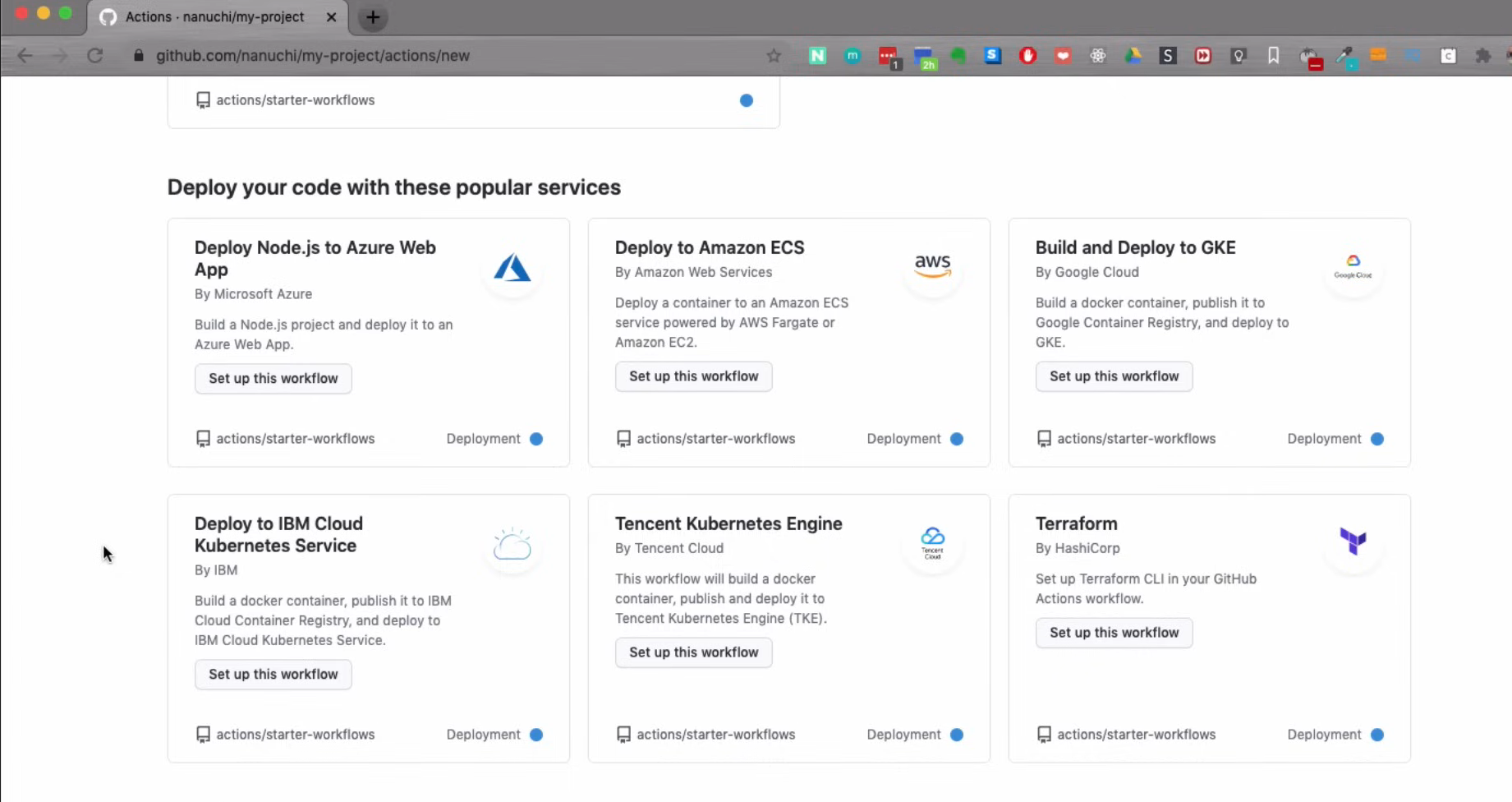Click the Terraform logo icon
Image resolution: width=1512 pixels, height=802 pixels.
click(x=1353, y=541)
